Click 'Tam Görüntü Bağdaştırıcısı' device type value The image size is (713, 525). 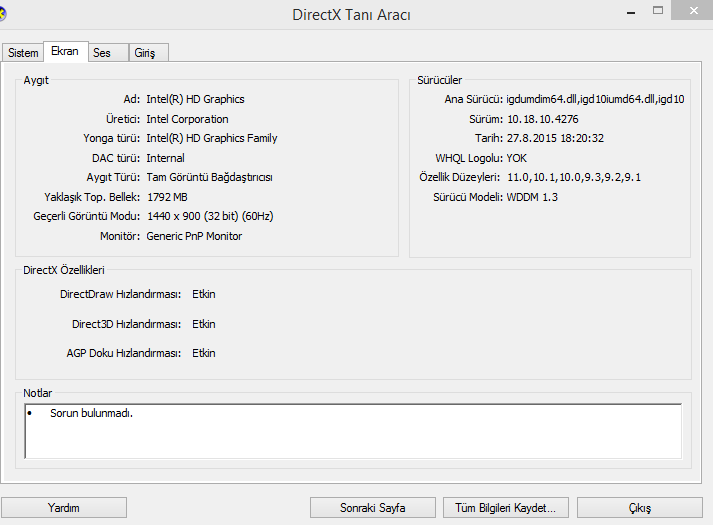coord(210,177)
